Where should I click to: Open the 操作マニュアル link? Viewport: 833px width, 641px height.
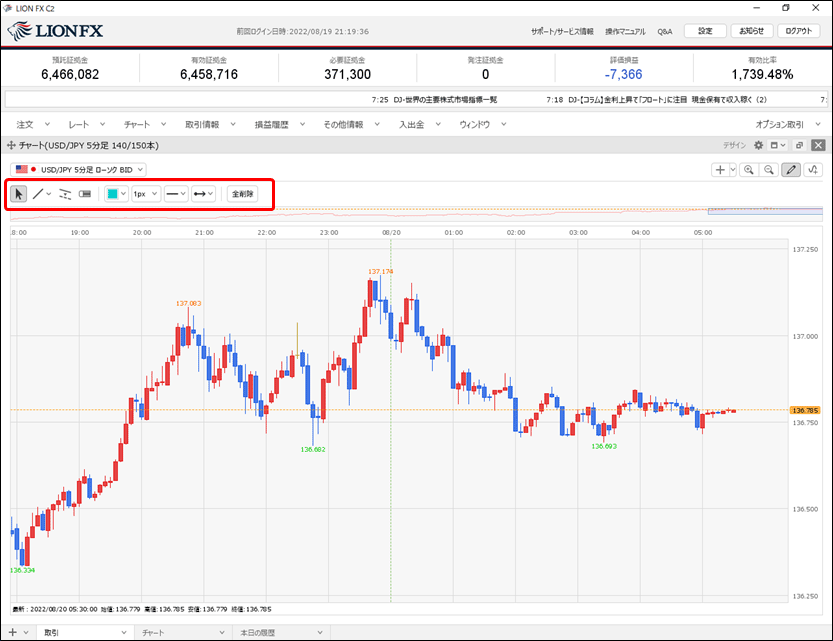[625, 31]
